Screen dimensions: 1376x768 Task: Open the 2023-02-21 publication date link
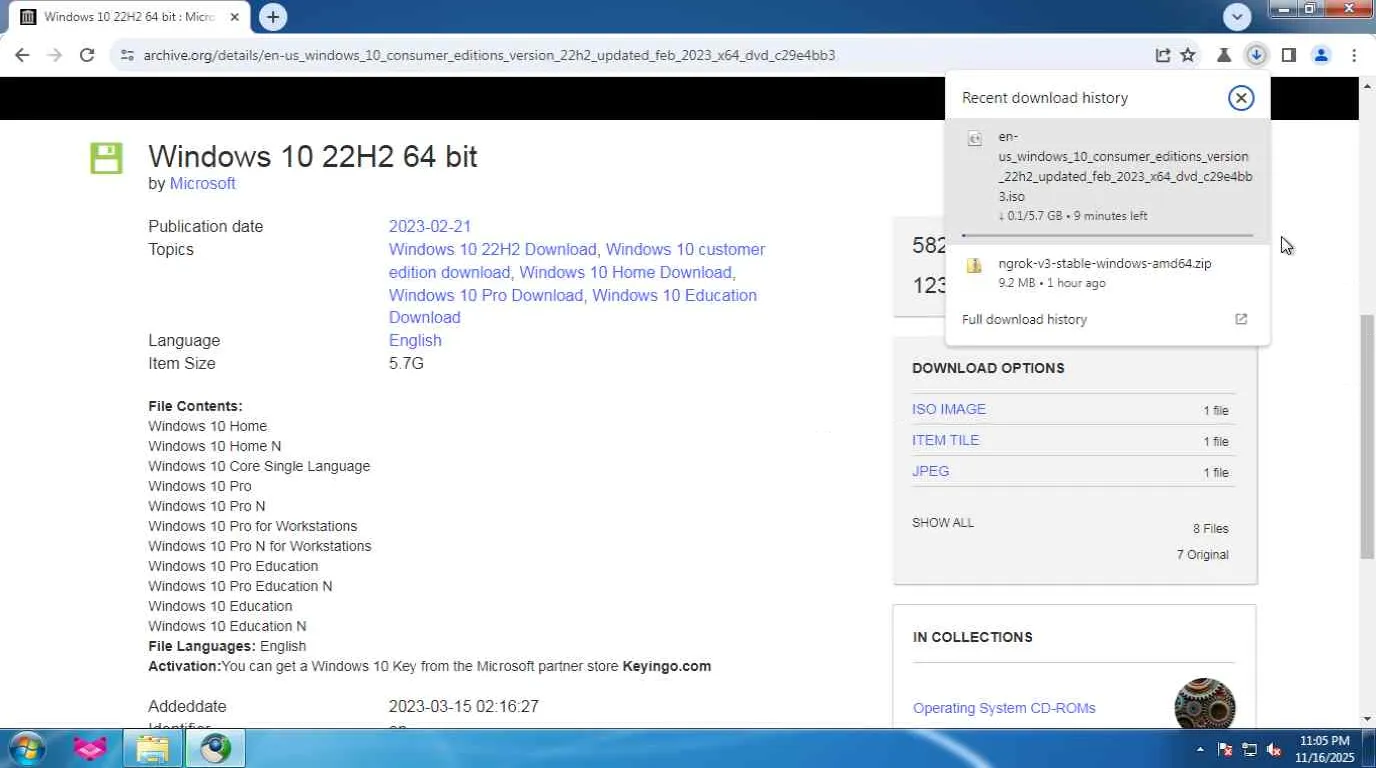(x=430, y=227)
